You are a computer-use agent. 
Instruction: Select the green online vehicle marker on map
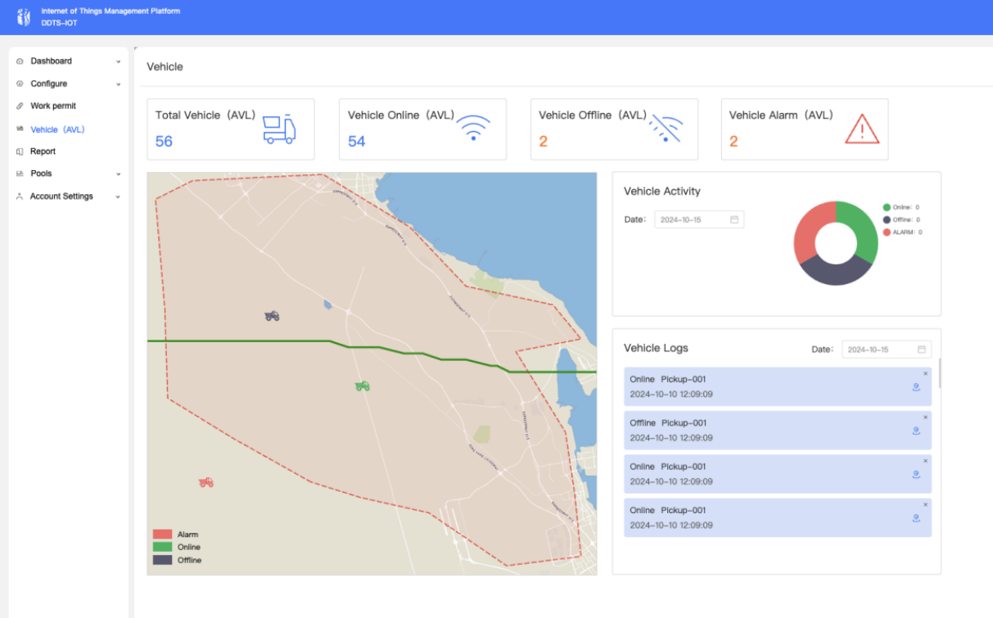tap(362, 385)
